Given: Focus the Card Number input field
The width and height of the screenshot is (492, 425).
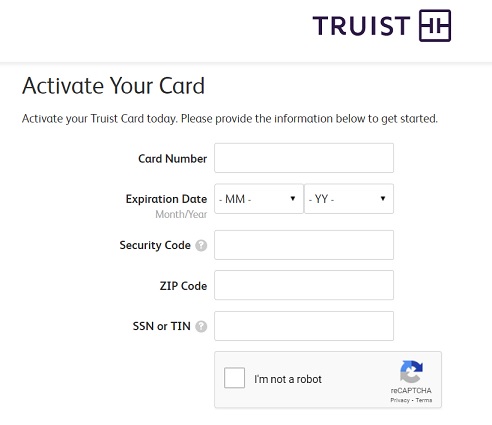Looking at the screenshot, I should coord(304,158).
